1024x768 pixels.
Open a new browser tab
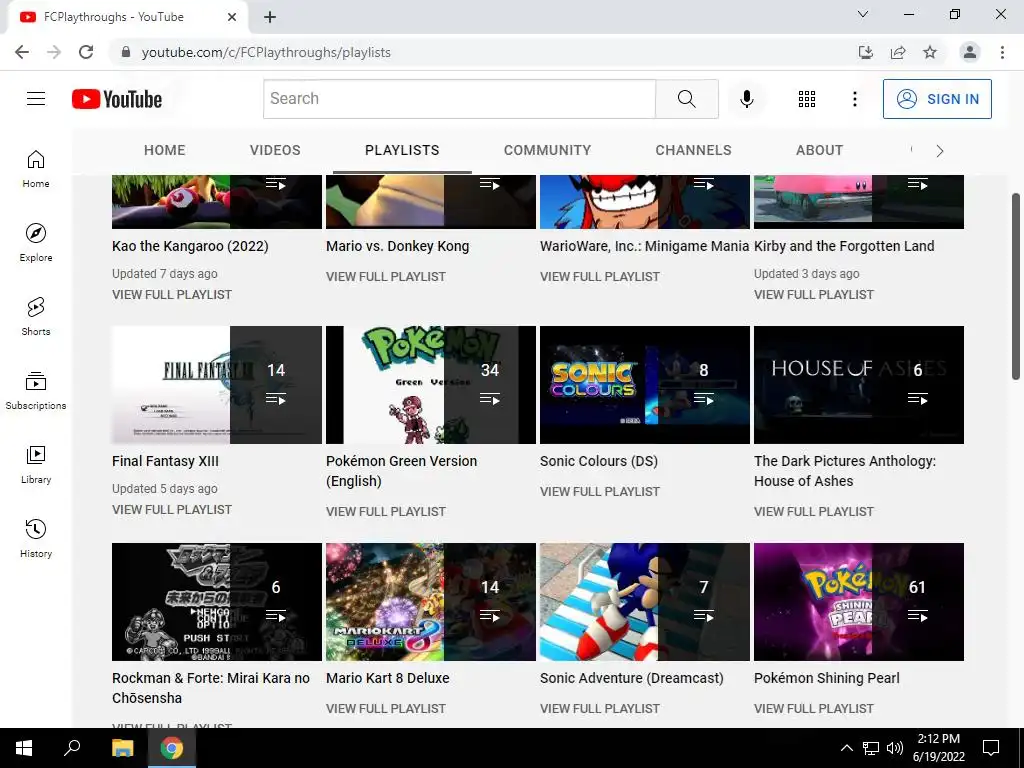click(x=270, y=17)
